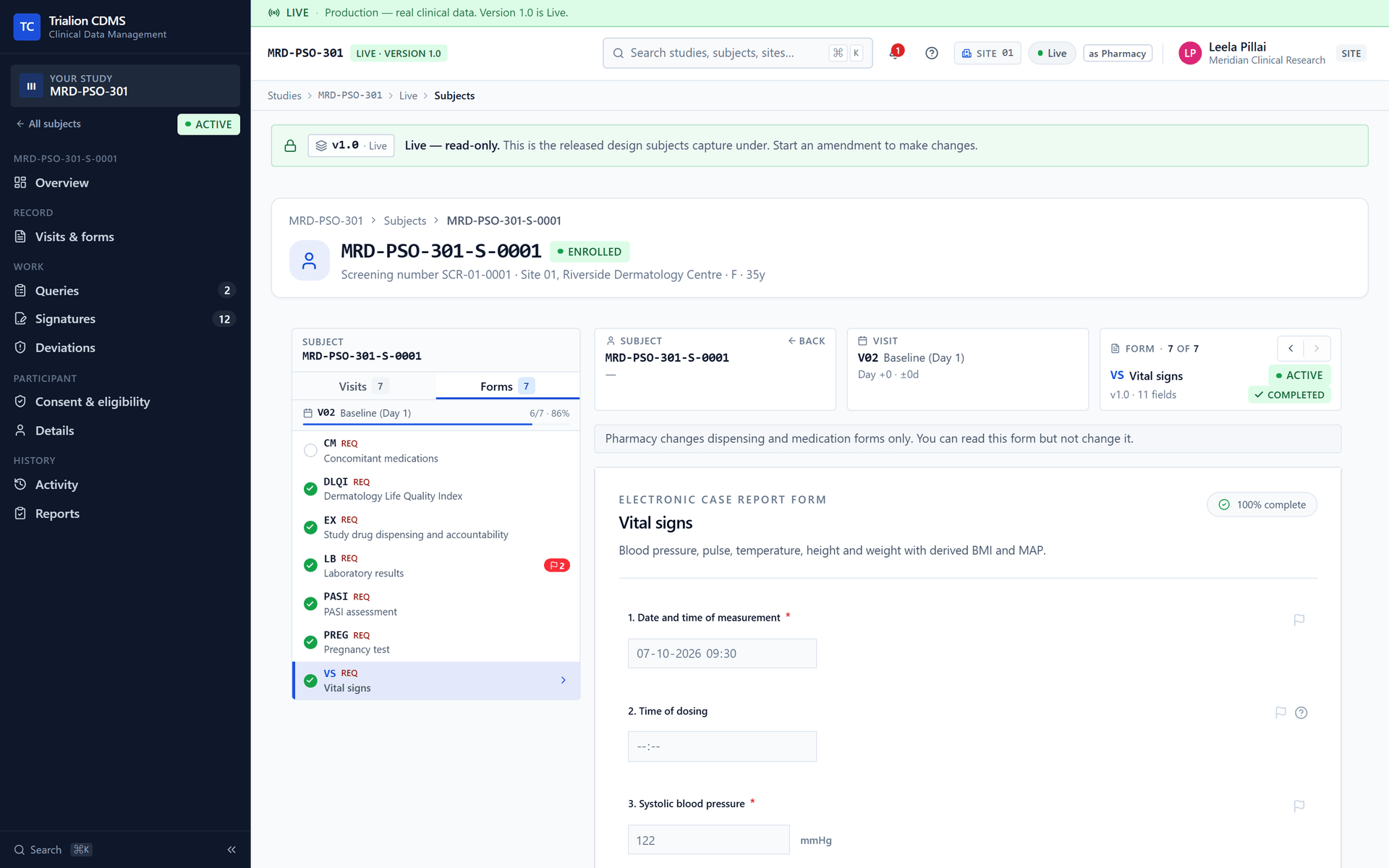
Task: Show help for Time of dosing
Action: (1301, 712)
